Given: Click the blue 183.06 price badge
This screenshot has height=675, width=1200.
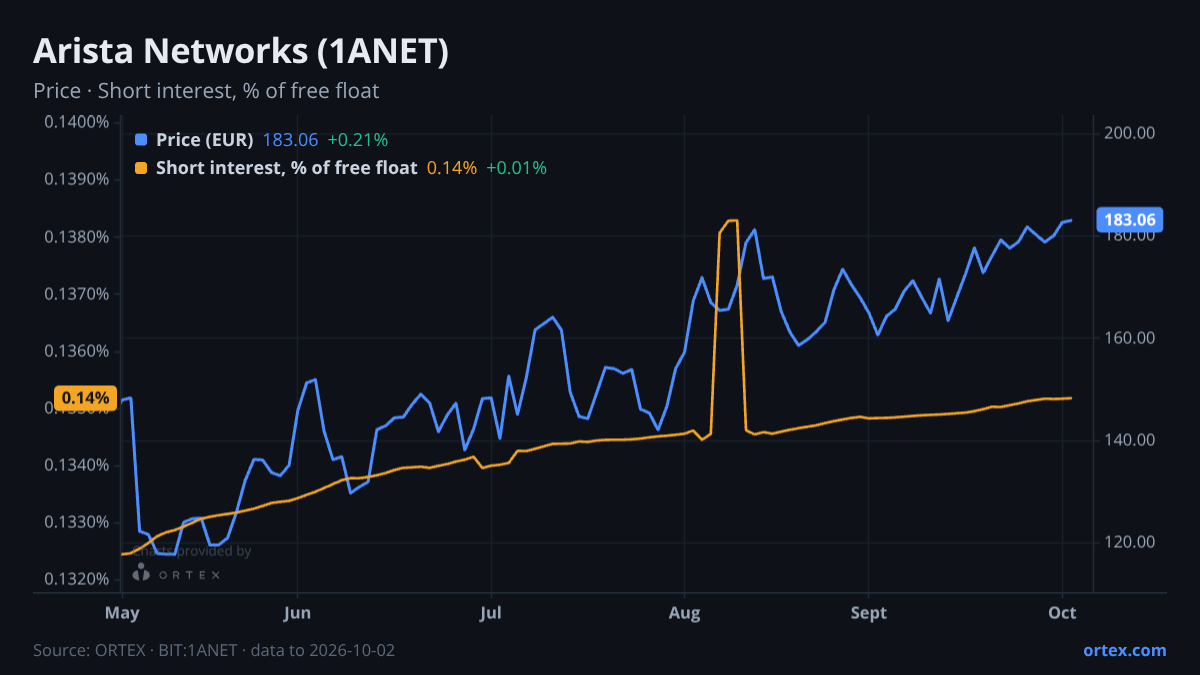Looking at the screenshot, I should (1128, 220).
